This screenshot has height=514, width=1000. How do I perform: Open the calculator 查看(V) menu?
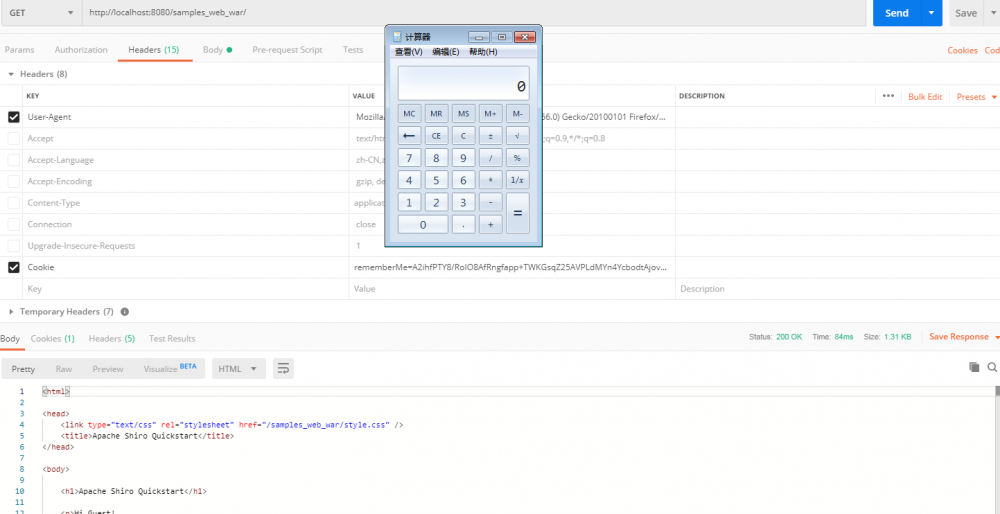(408, 52)
